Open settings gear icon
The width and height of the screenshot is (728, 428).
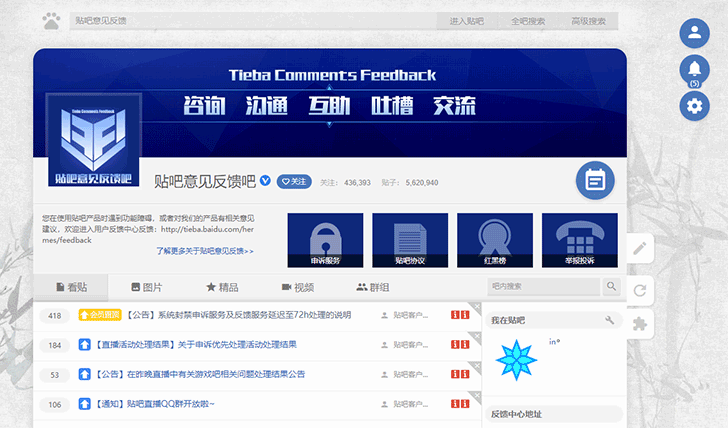click(x=694, y=106)
